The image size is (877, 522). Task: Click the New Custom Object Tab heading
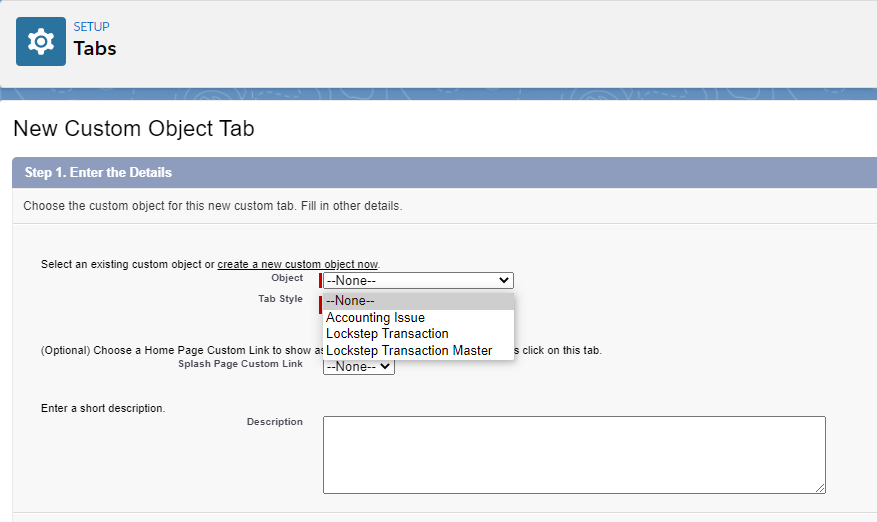click(x=133, y=128)
